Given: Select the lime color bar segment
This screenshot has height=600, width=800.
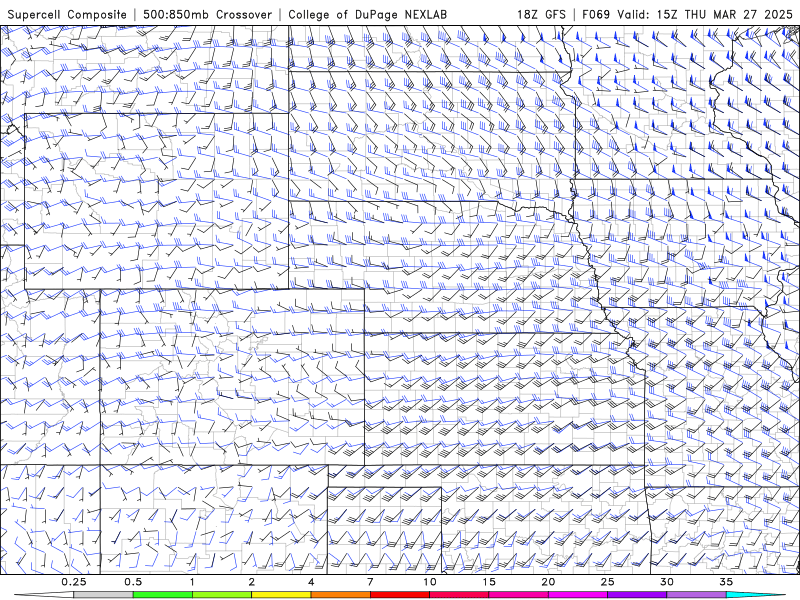Looking at the screenshot, I should 222,595.
